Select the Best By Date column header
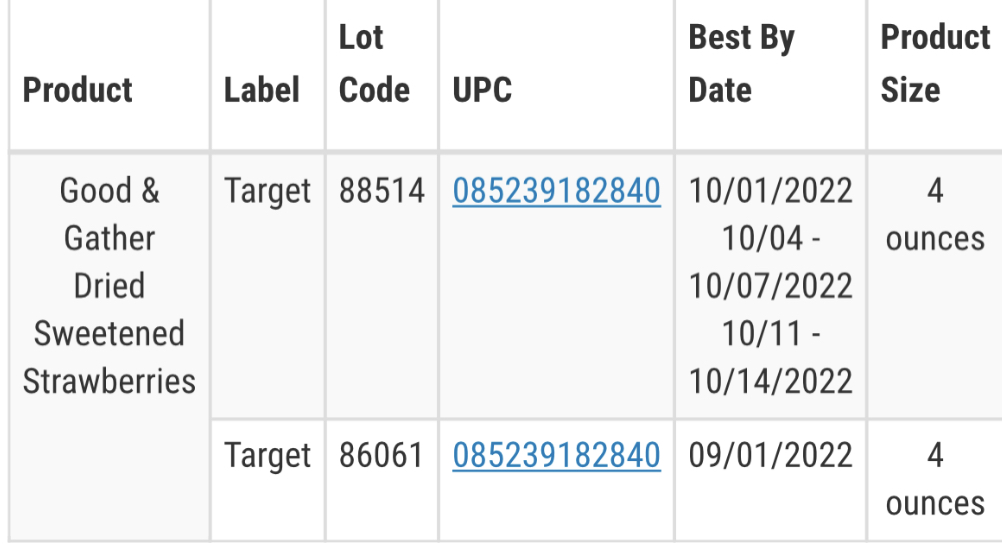The width and height of the screenshot is (1002, 547). pos(741,63)
